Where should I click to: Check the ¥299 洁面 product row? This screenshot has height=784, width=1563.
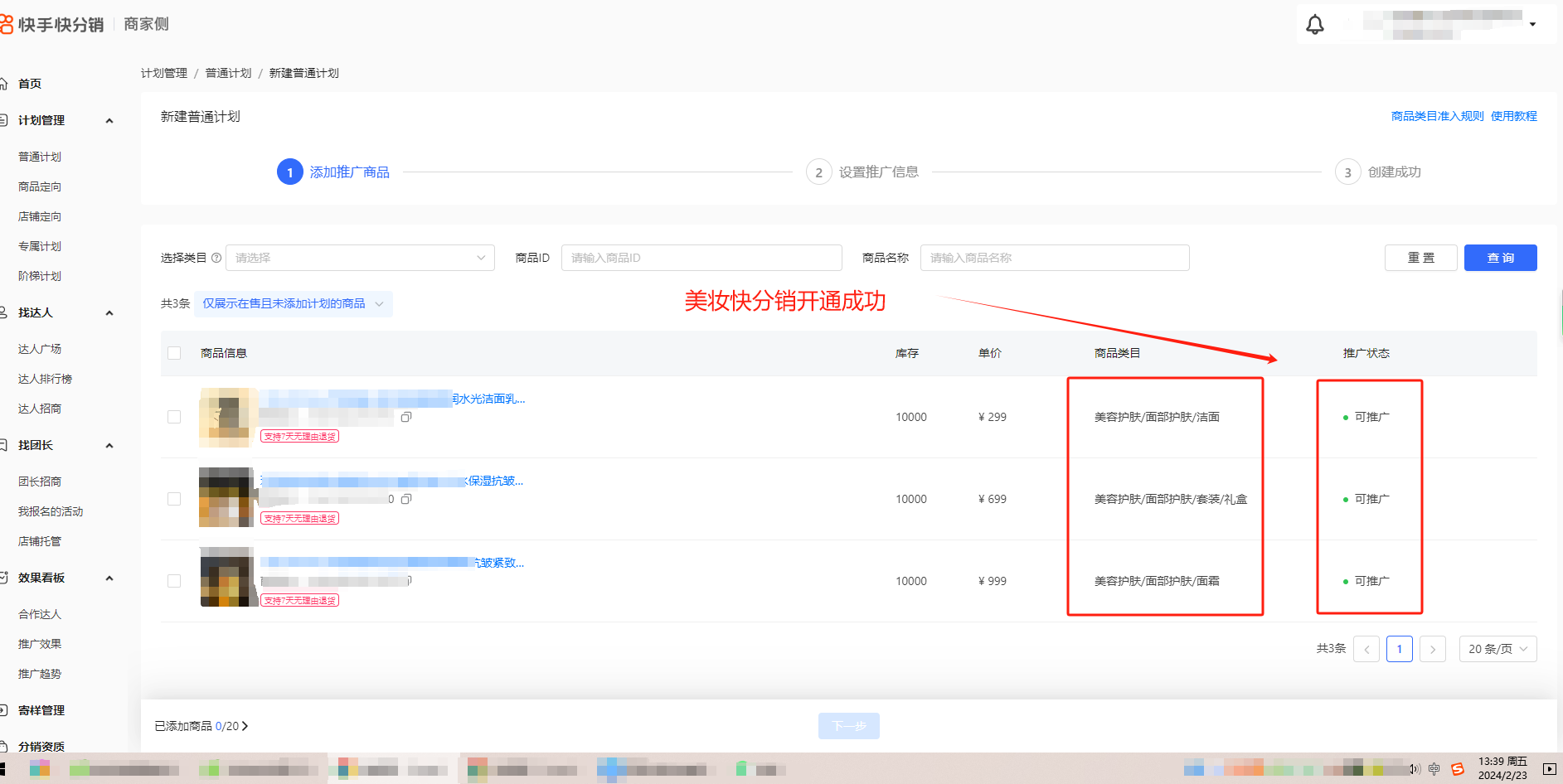(x=174, y=417)
